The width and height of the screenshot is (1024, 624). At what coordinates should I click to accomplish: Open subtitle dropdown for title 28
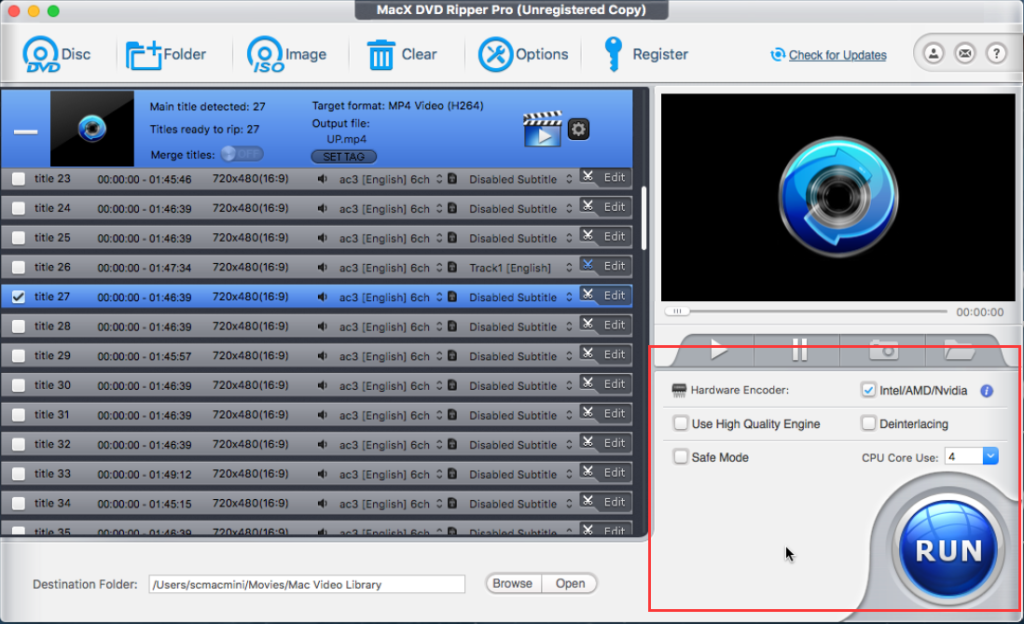click(569, 326)
